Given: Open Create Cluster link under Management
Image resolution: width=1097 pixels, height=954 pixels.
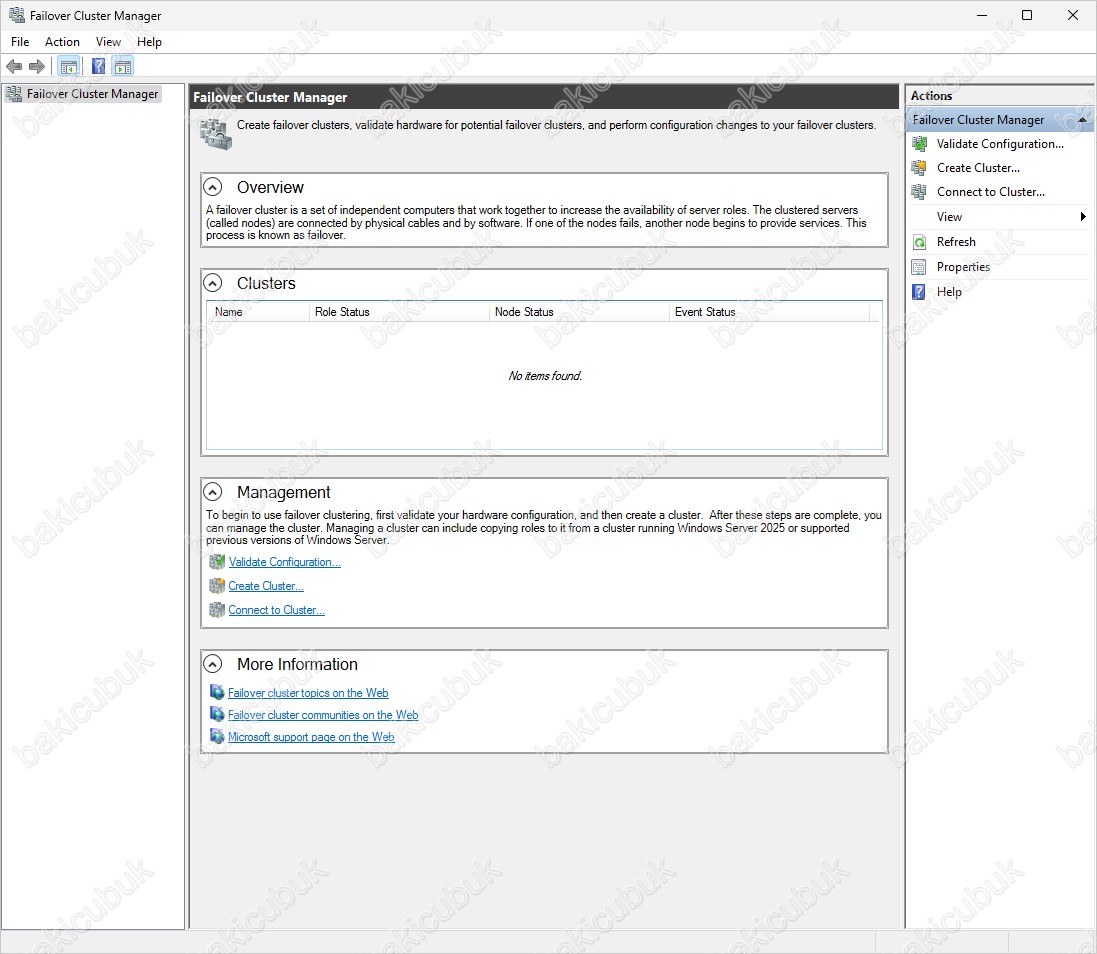Looking at the screenshot, I should point(266,586).
